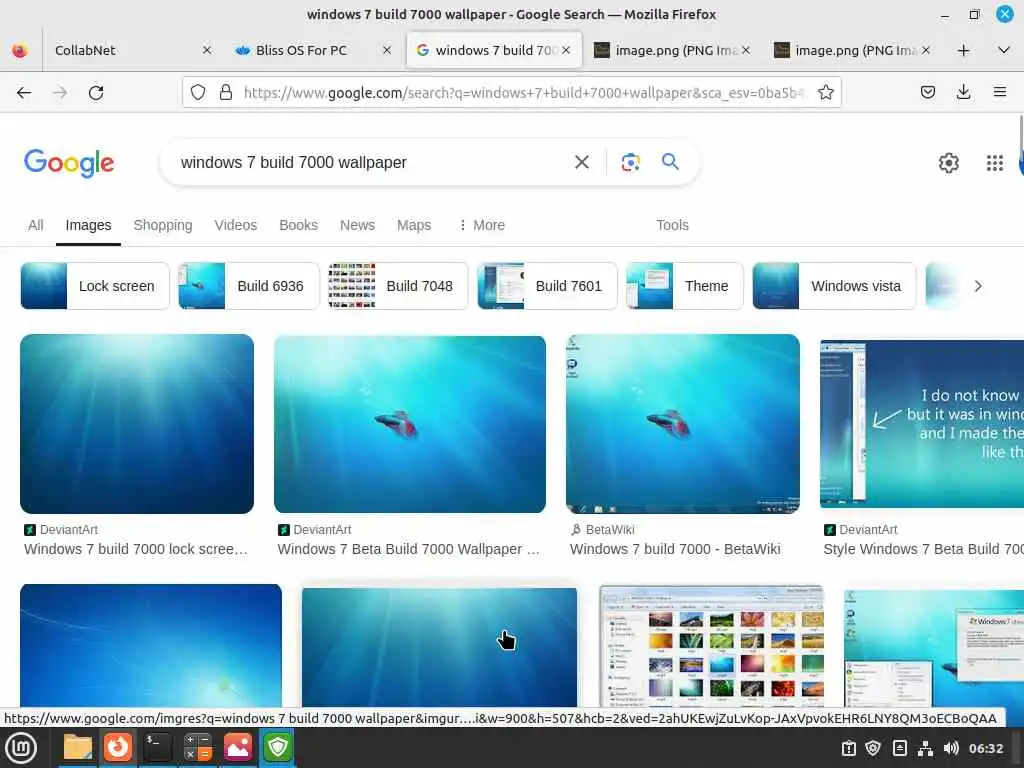Close the Bliss OS For PC tab
The width and height of the screenshot is (1024, 768).
(x=387, y=50)
